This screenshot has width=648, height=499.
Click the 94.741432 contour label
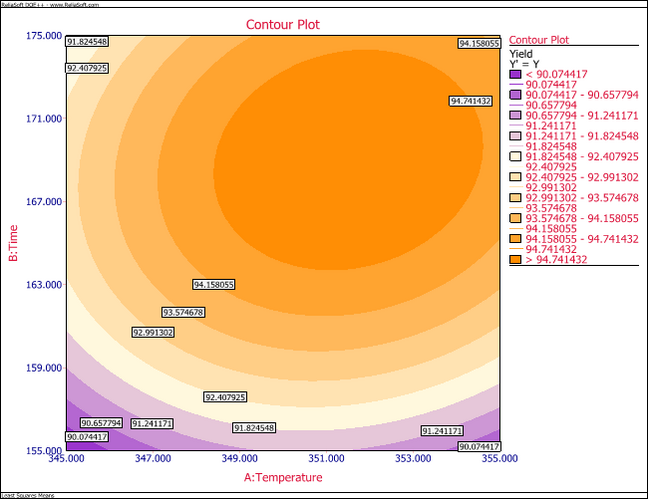click(x=471, y=101)
